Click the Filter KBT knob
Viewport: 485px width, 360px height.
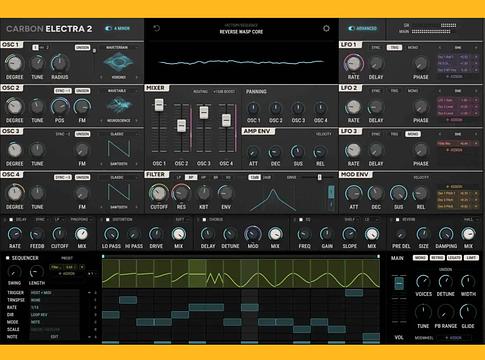203,193
